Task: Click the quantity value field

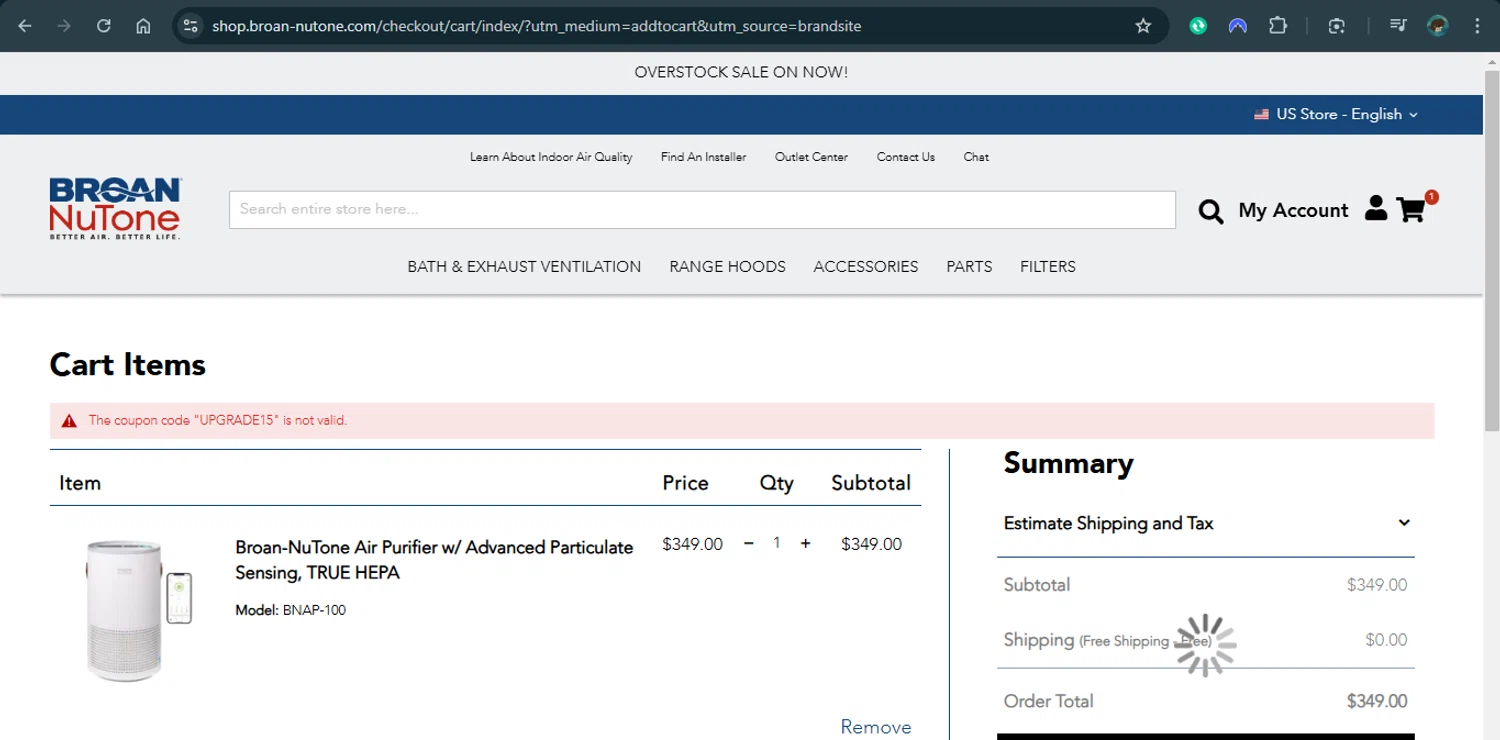Action: [x=777, y=543]
